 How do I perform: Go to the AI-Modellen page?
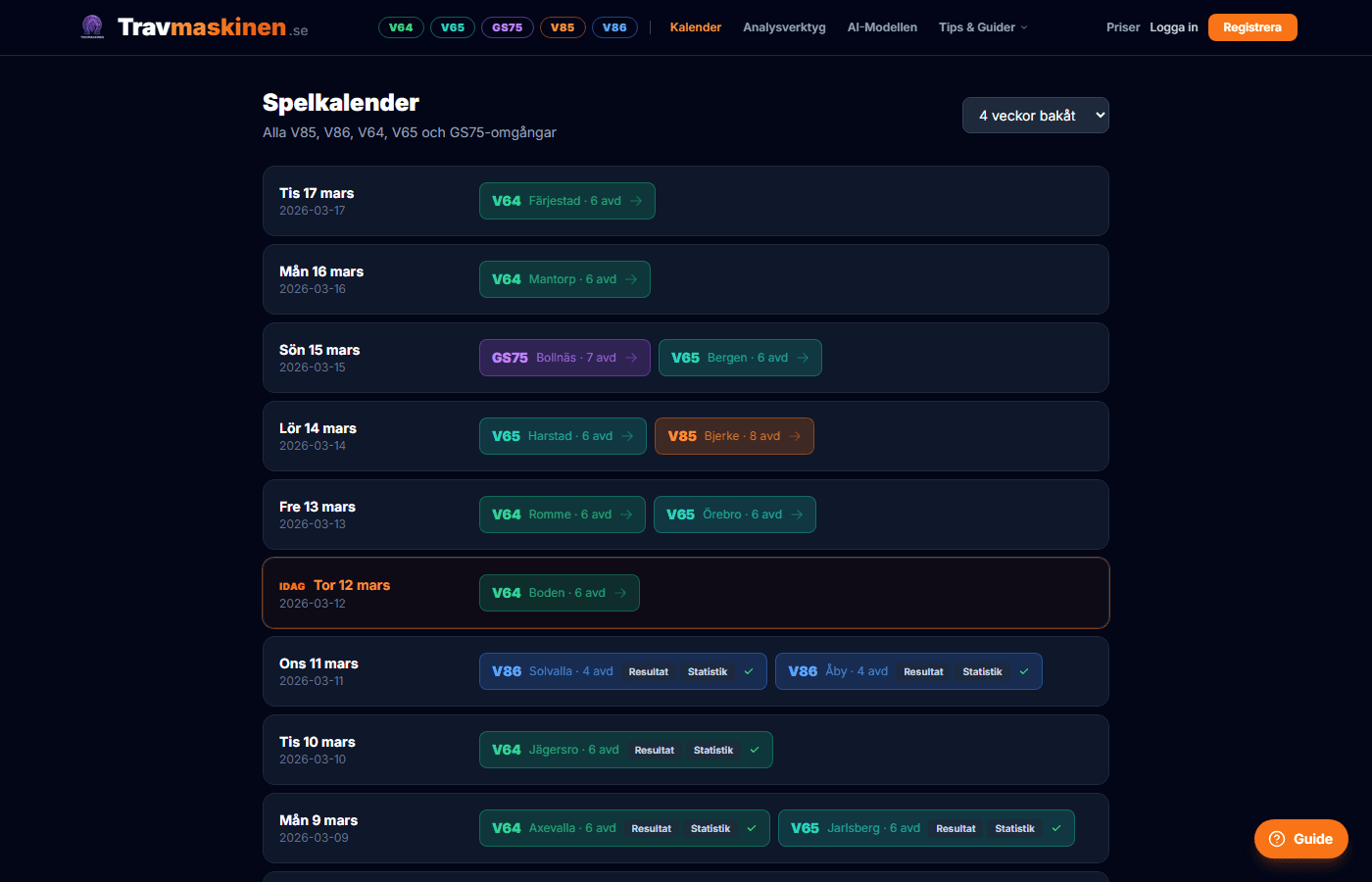point(882,27)
